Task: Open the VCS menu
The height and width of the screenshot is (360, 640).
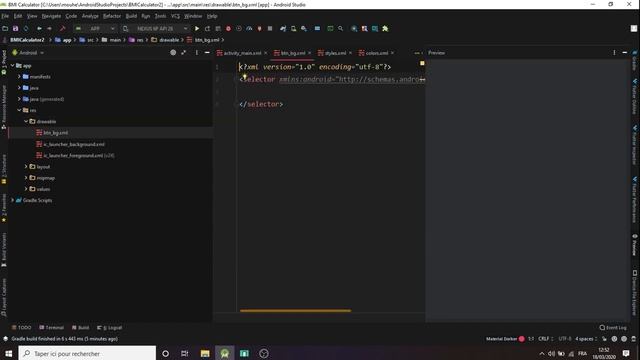Action: coord(175,16)
